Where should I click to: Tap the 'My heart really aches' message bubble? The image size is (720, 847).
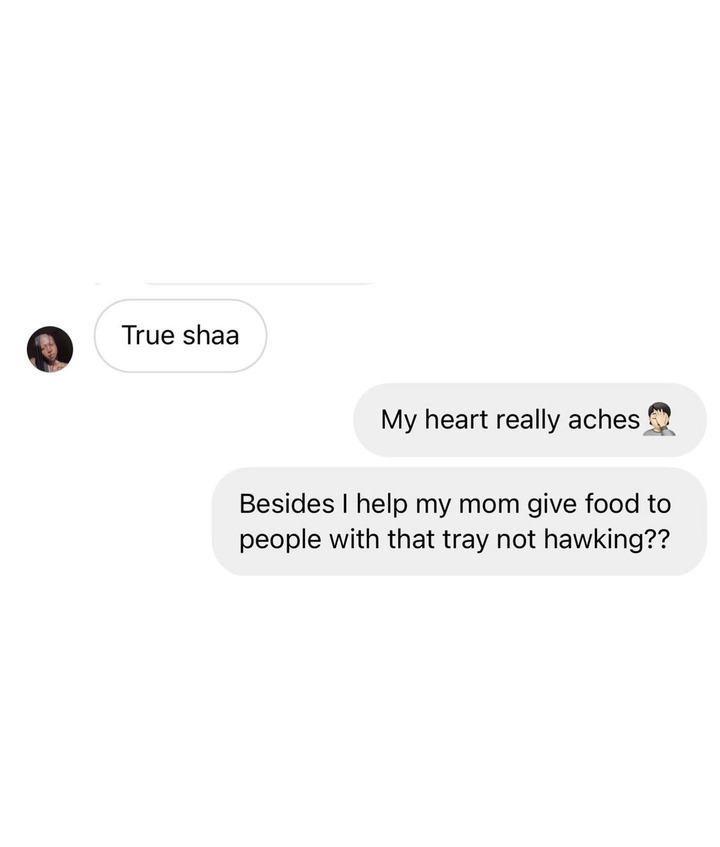click(x=530, y=420)
